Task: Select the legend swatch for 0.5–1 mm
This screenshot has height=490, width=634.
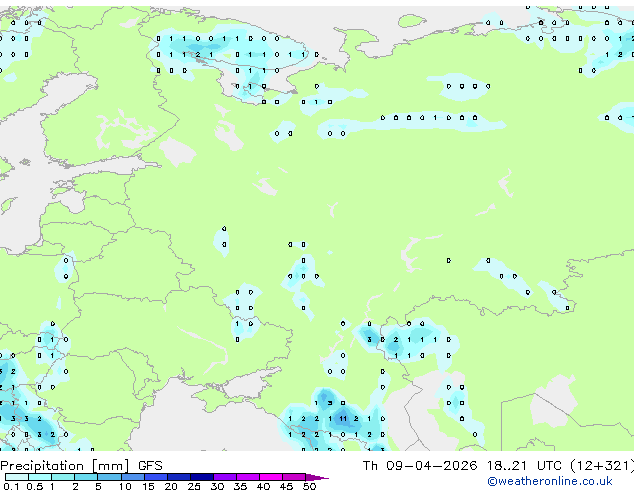Action: 40,477
